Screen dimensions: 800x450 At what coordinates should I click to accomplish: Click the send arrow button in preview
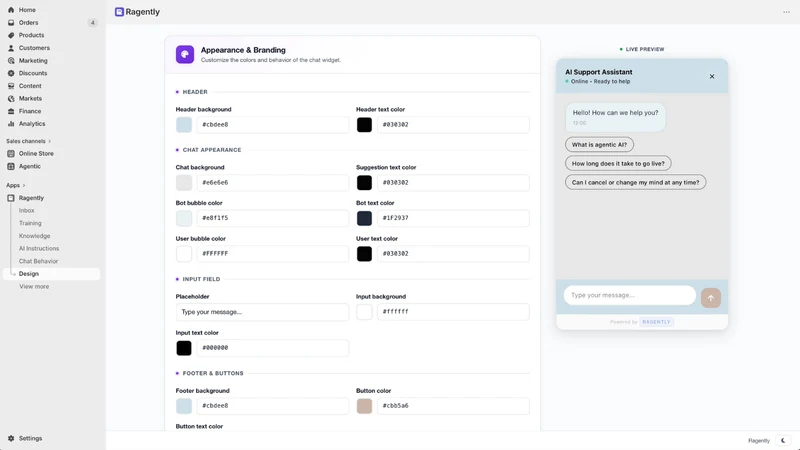click(x=711, y=298)
